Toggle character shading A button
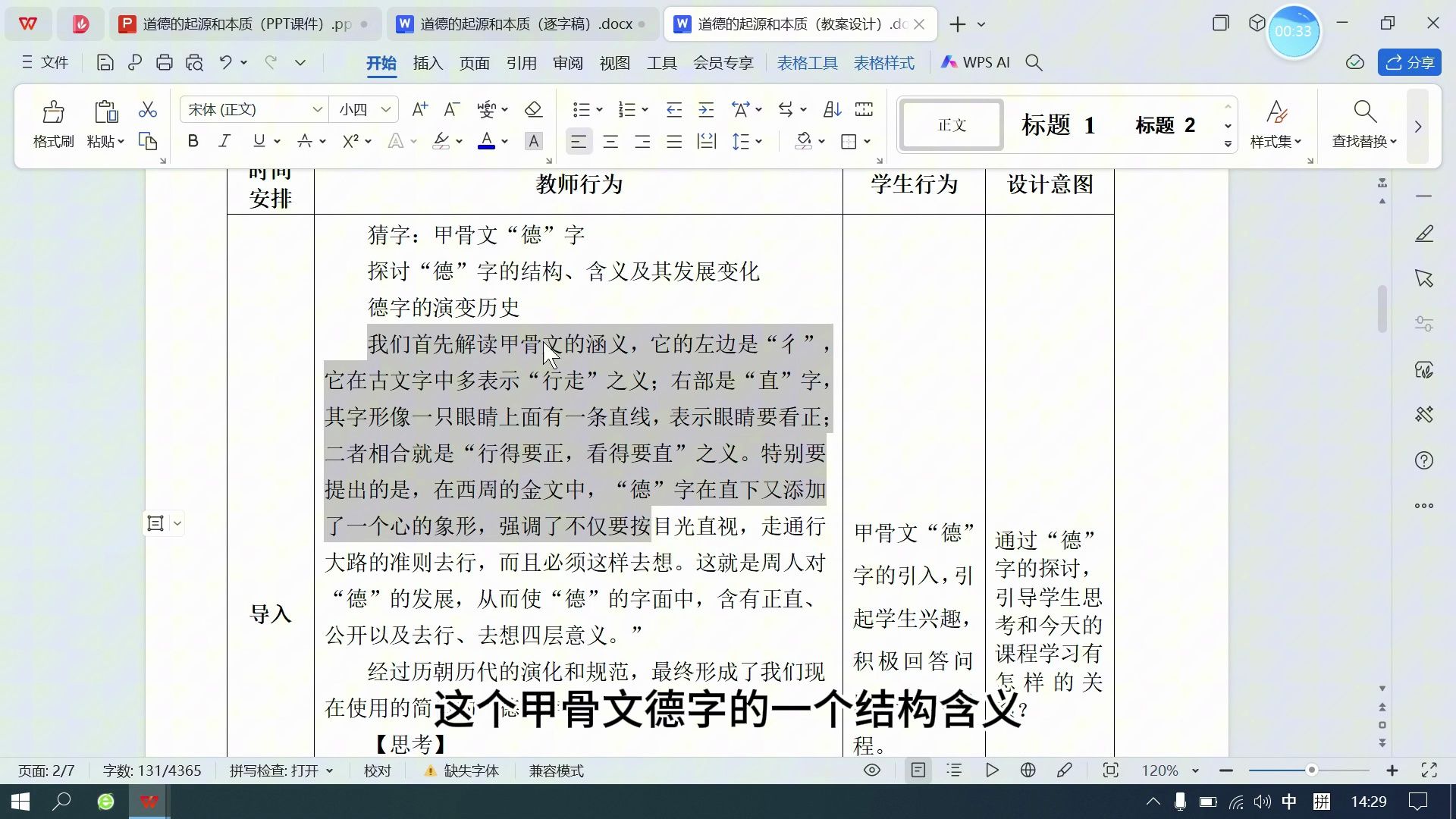1456x819 pixels. 534,141
